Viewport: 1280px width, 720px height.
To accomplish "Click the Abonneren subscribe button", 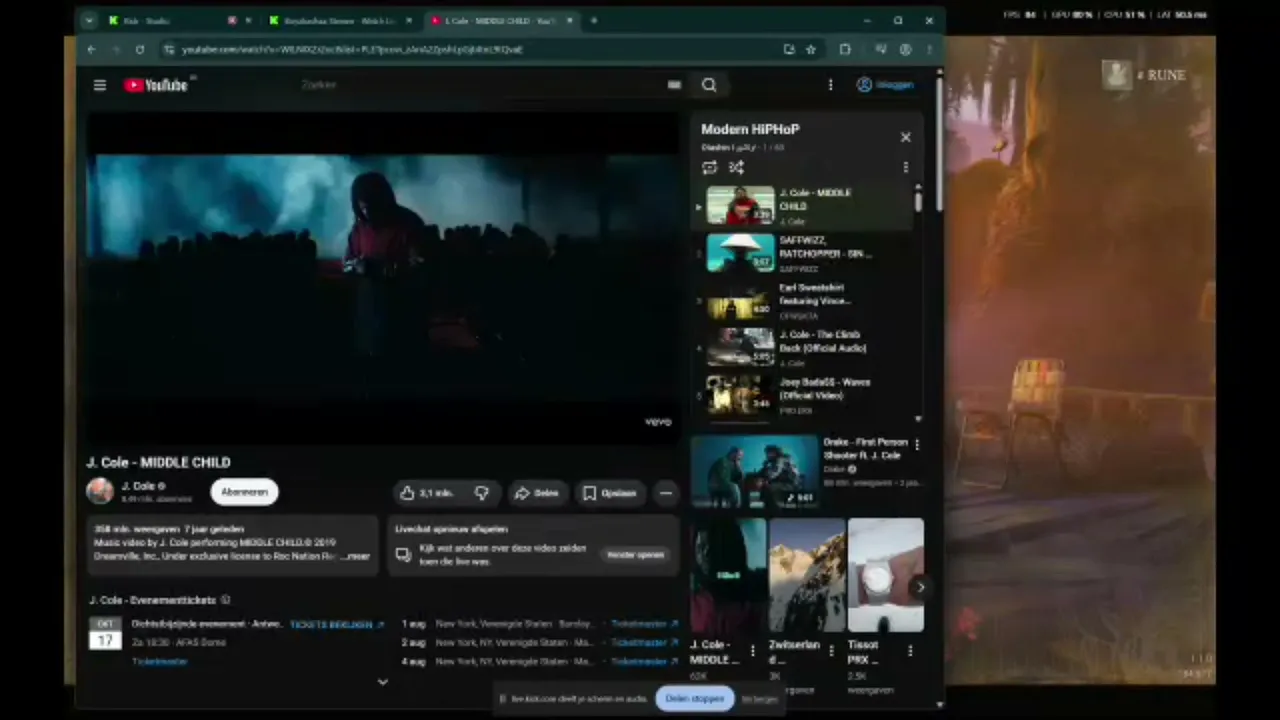I will (x=244, y=492).
